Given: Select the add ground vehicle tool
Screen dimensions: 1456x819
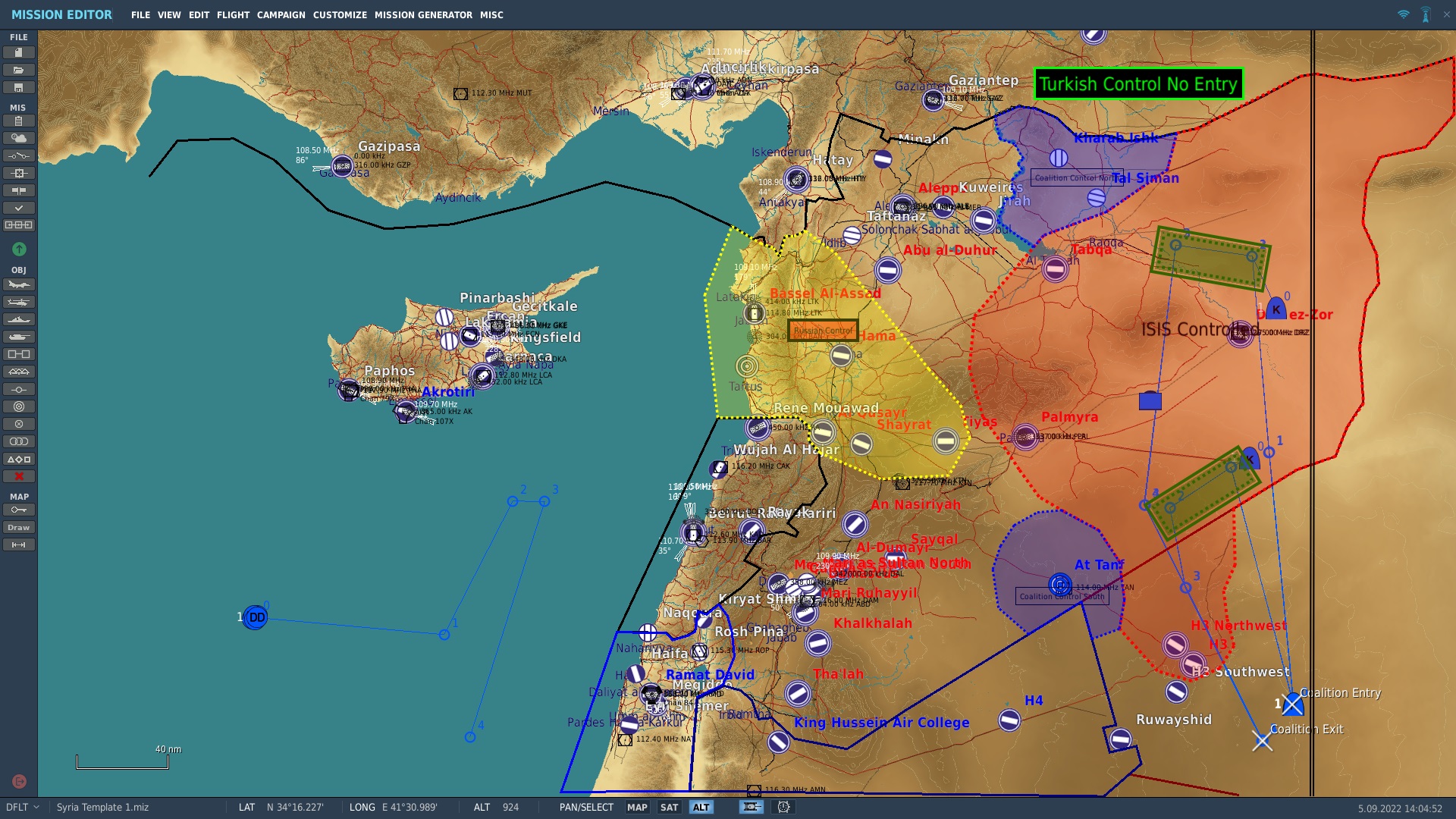Looking at the screenshot, I should coord(19,337).
